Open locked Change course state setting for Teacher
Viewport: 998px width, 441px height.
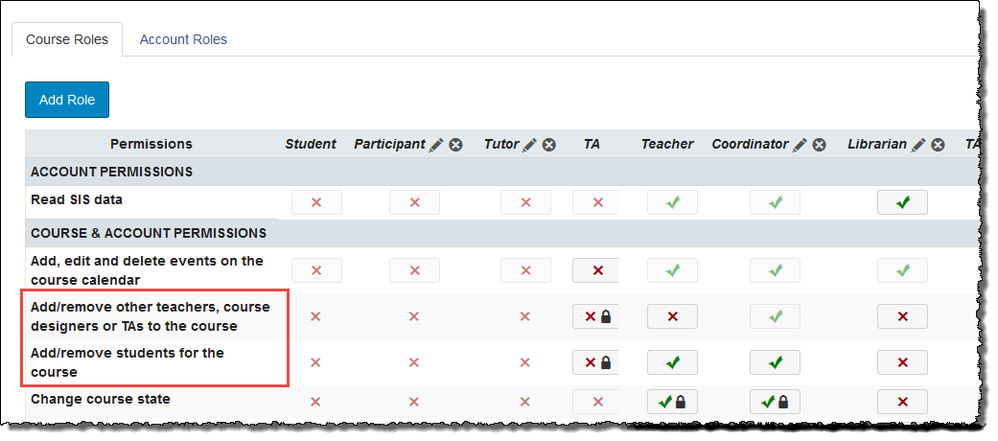[672, 402]
